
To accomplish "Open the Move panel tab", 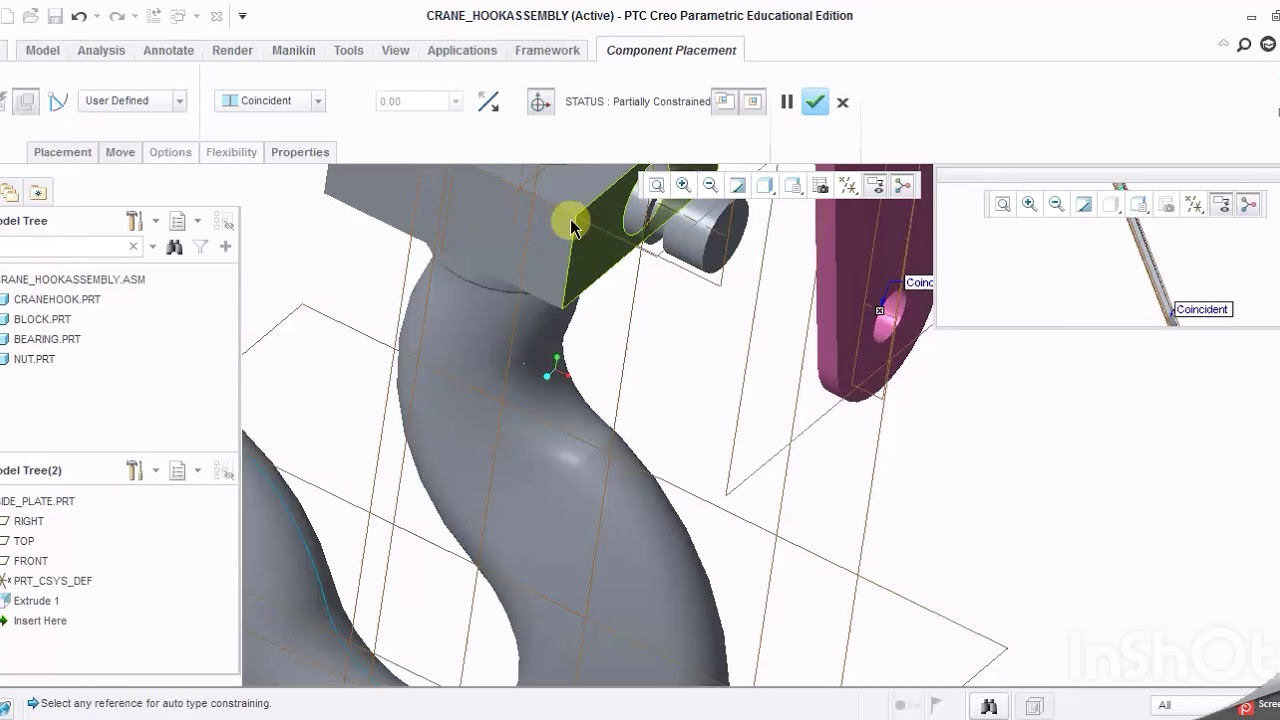I will (x=120, y=152).
